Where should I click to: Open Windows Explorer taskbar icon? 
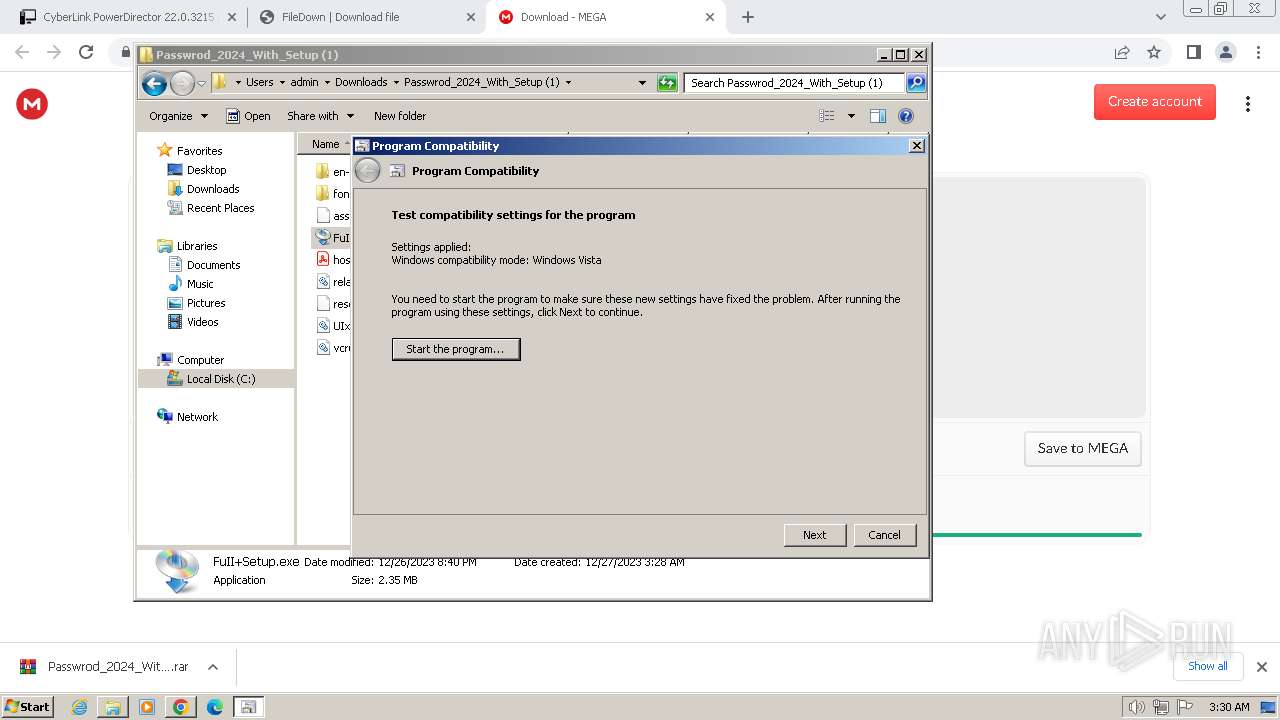pyautogui.click(x=113, y=707)
